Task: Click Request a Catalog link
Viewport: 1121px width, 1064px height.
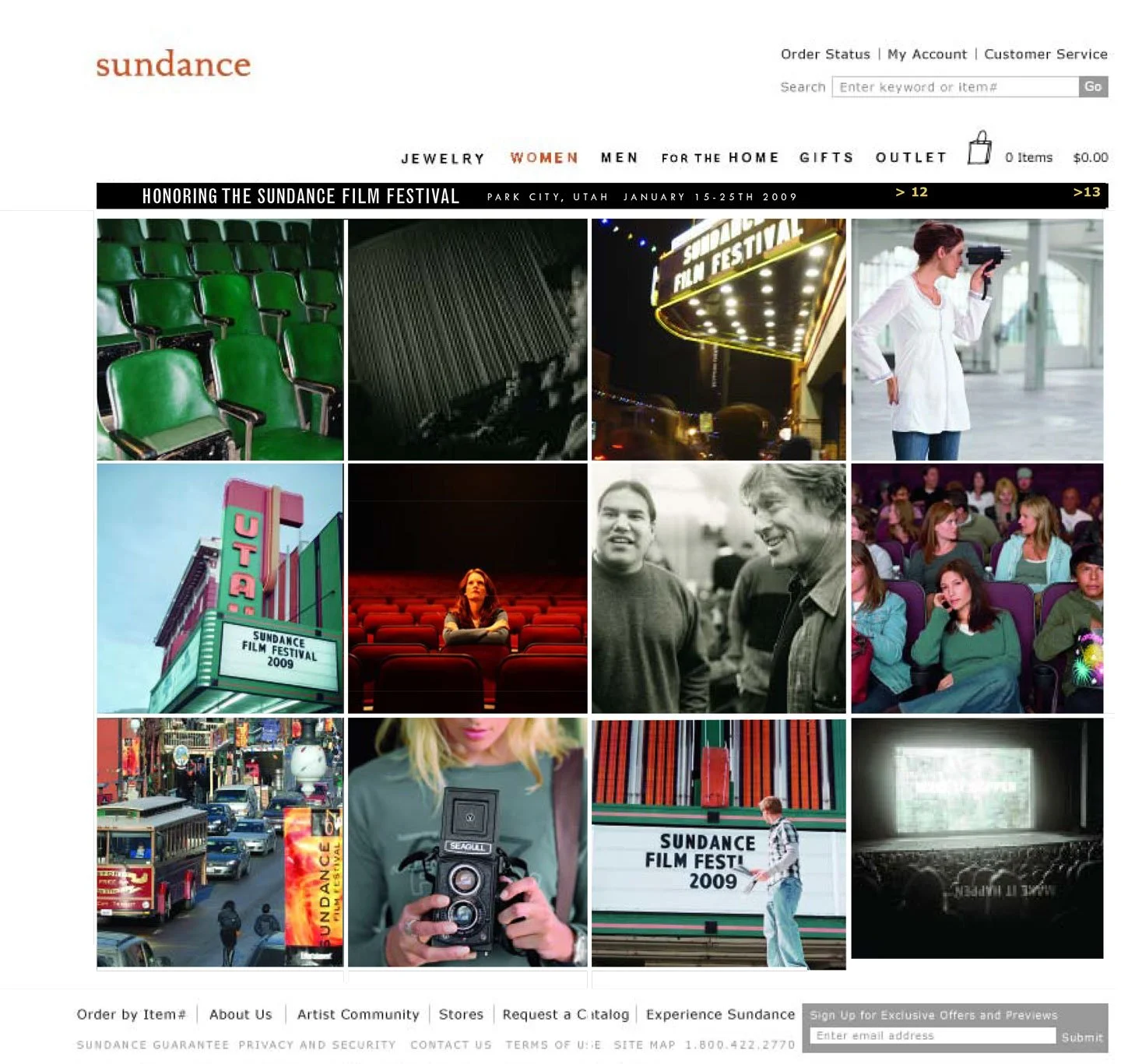Action: pos(565,1014)
